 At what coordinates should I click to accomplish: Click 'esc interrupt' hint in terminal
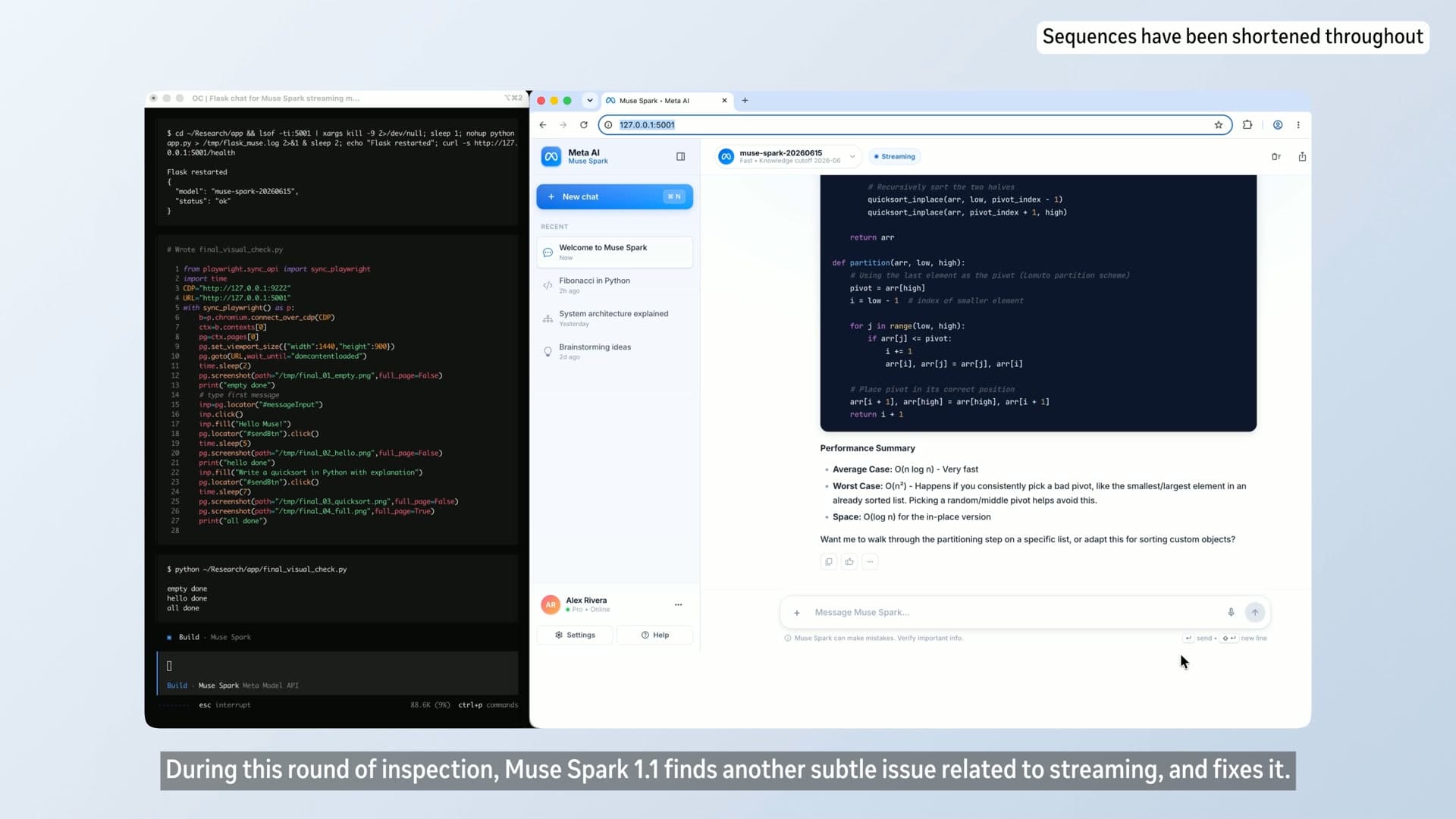pyautogui.click(x=224, y=705)
